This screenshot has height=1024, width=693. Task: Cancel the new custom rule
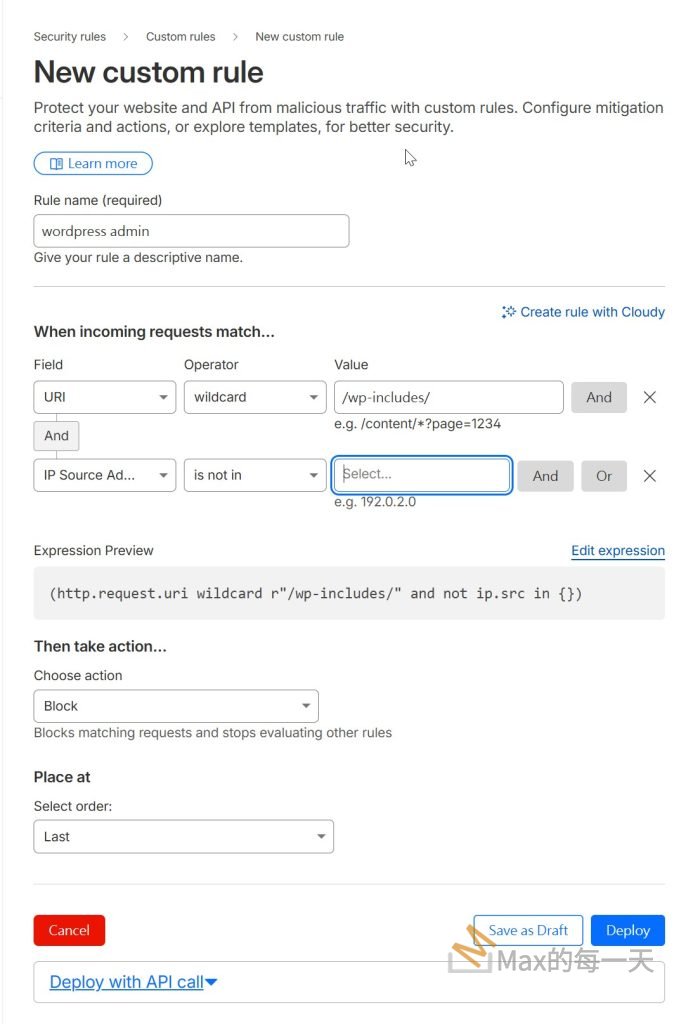coord(69,930)
